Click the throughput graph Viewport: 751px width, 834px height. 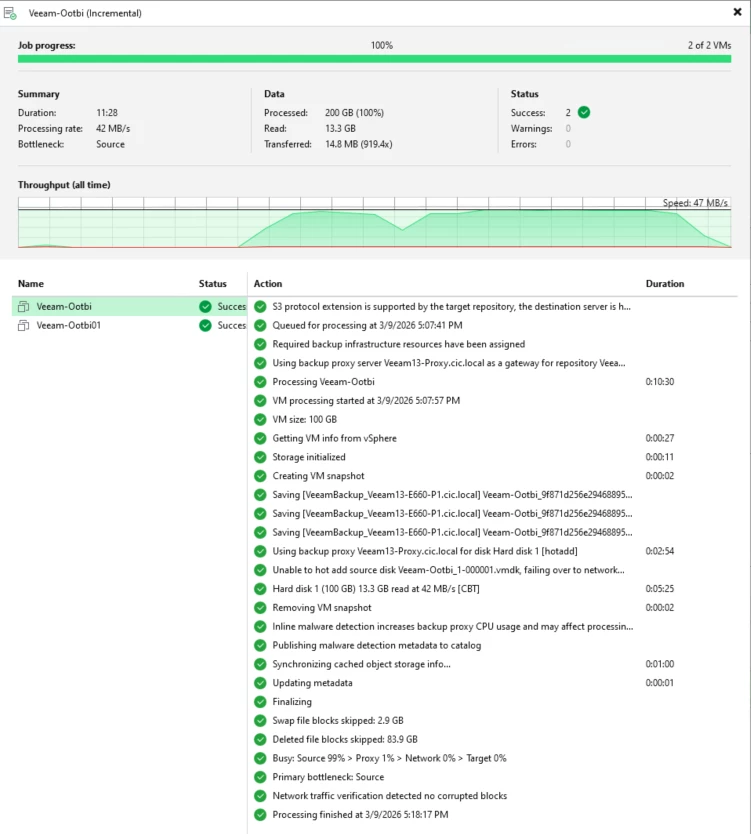pos(374,222)
